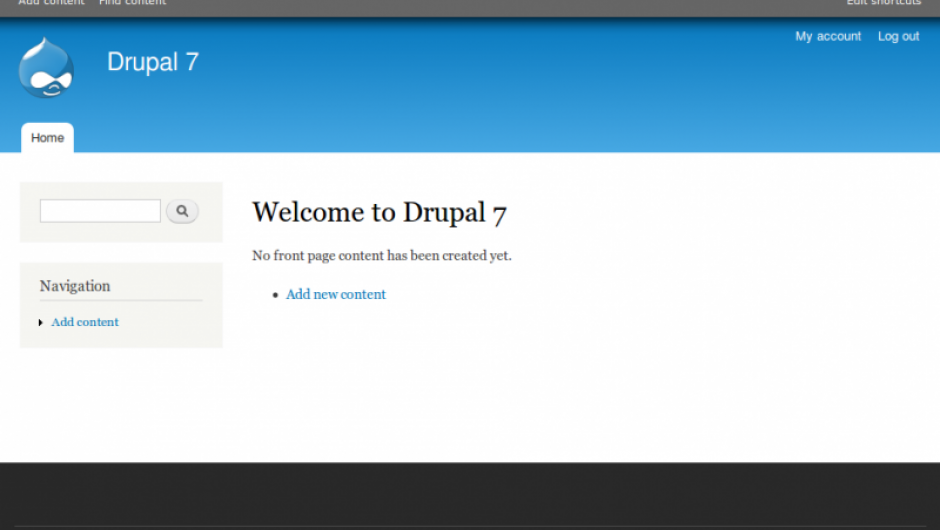Screen dimensions: 940x530
Task: Click Find content in top shortcut bar
Action: pos(132,2)
